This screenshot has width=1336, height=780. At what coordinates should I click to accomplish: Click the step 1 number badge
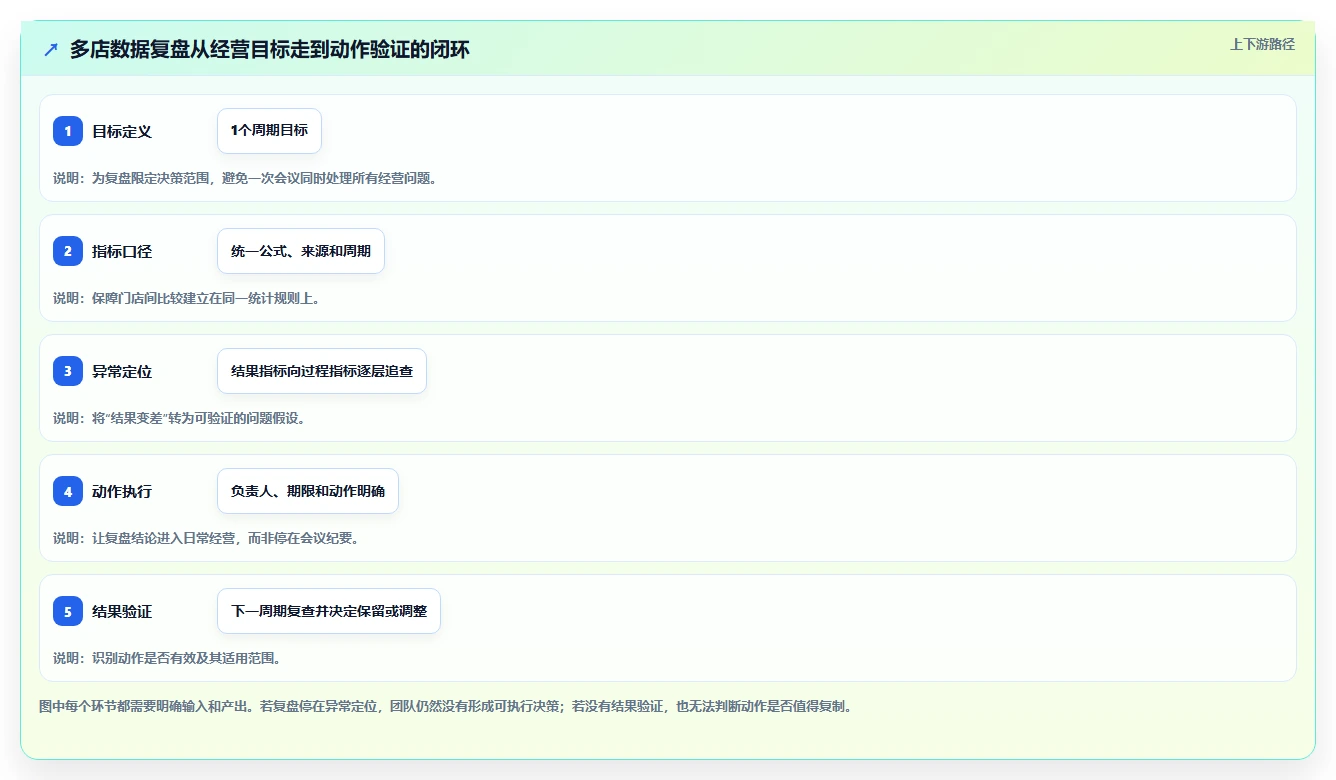68,131
